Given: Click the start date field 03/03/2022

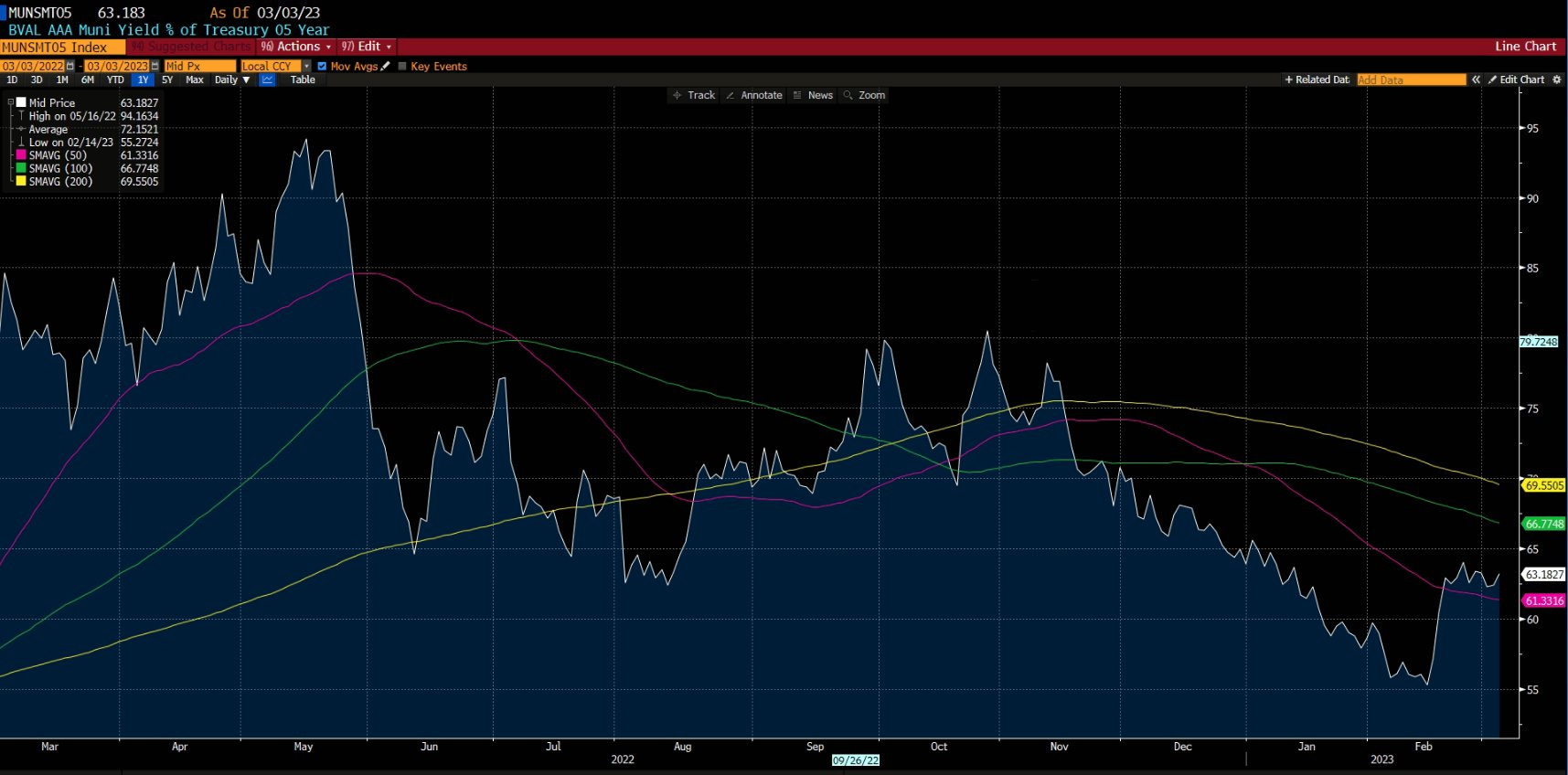Looking at the screenshot, I should 33,66.
